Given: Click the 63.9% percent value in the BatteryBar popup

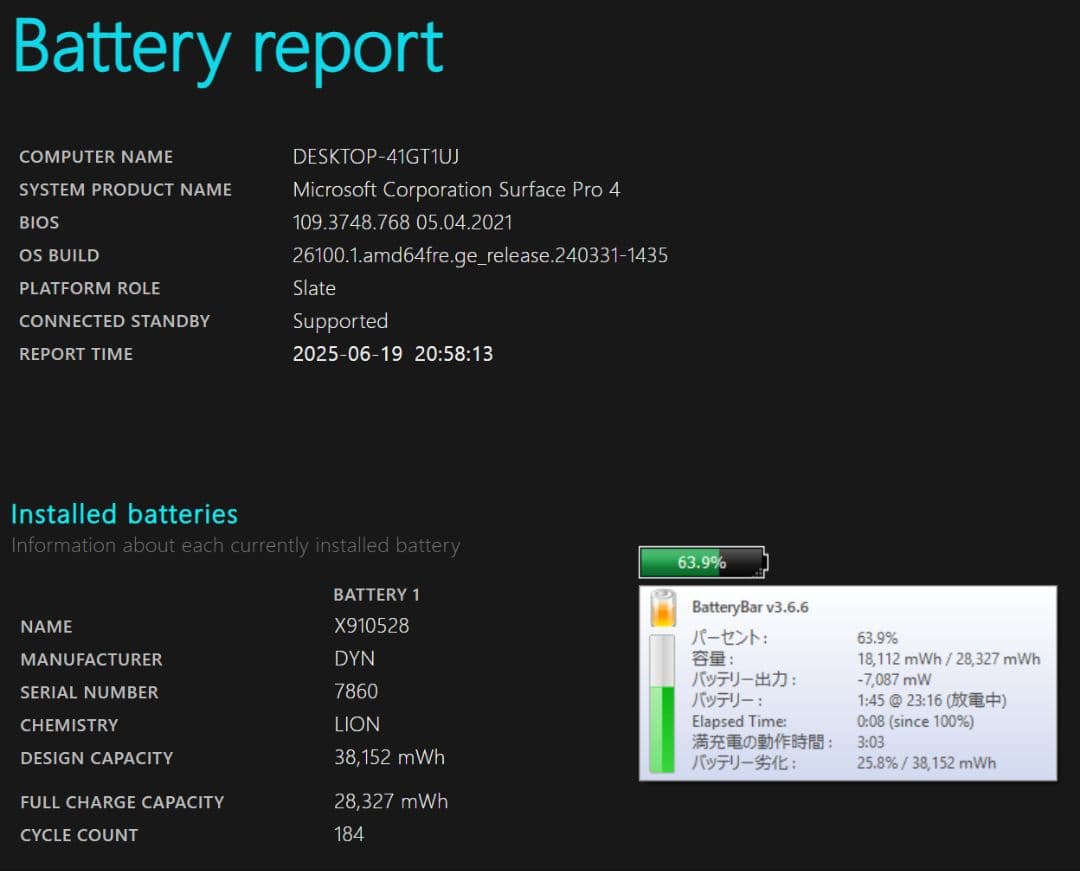Looking at the screenshot, I should click(877, 638).
